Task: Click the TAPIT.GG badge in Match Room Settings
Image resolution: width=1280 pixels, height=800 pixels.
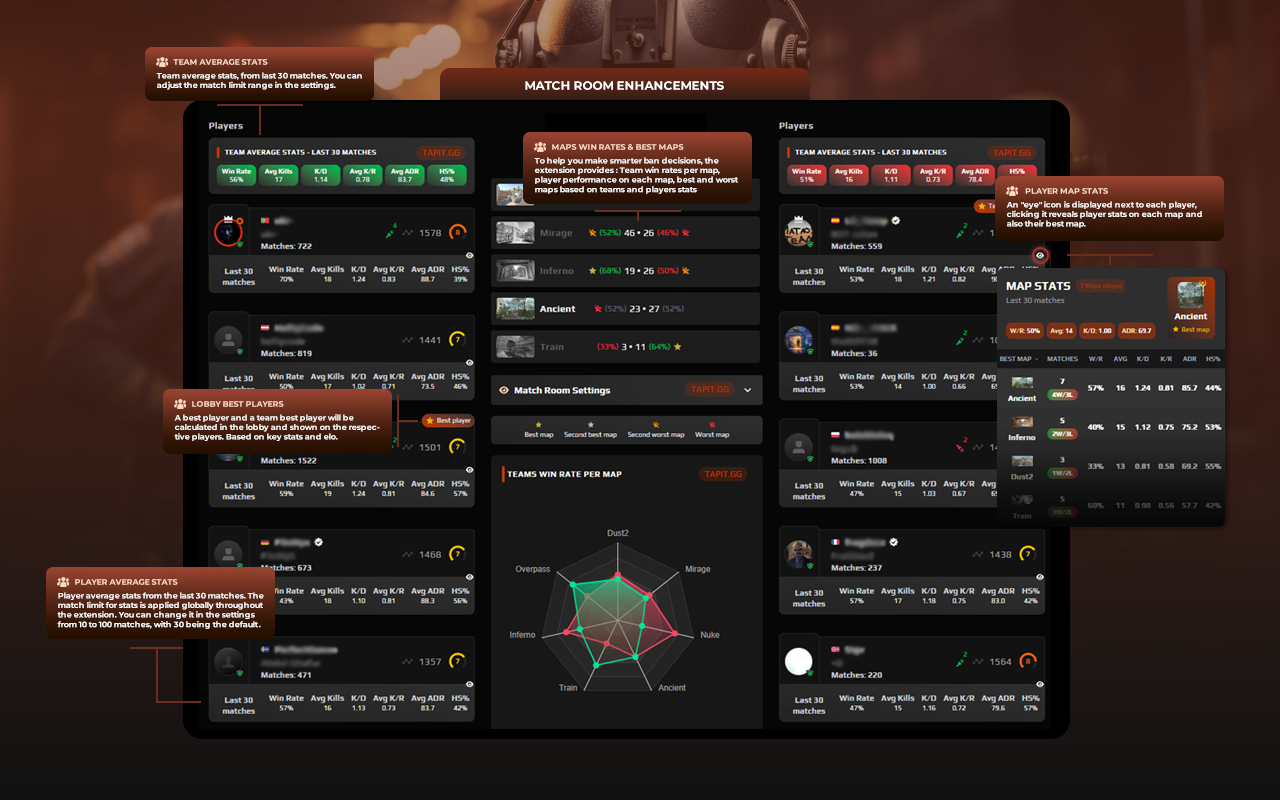Action: (x=709, y=390)
